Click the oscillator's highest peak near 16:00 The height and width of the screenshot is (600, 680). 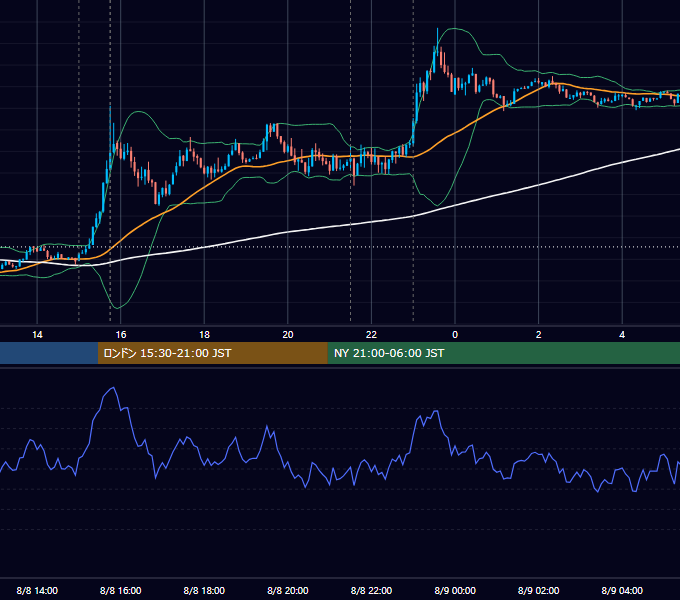(114, 388)
